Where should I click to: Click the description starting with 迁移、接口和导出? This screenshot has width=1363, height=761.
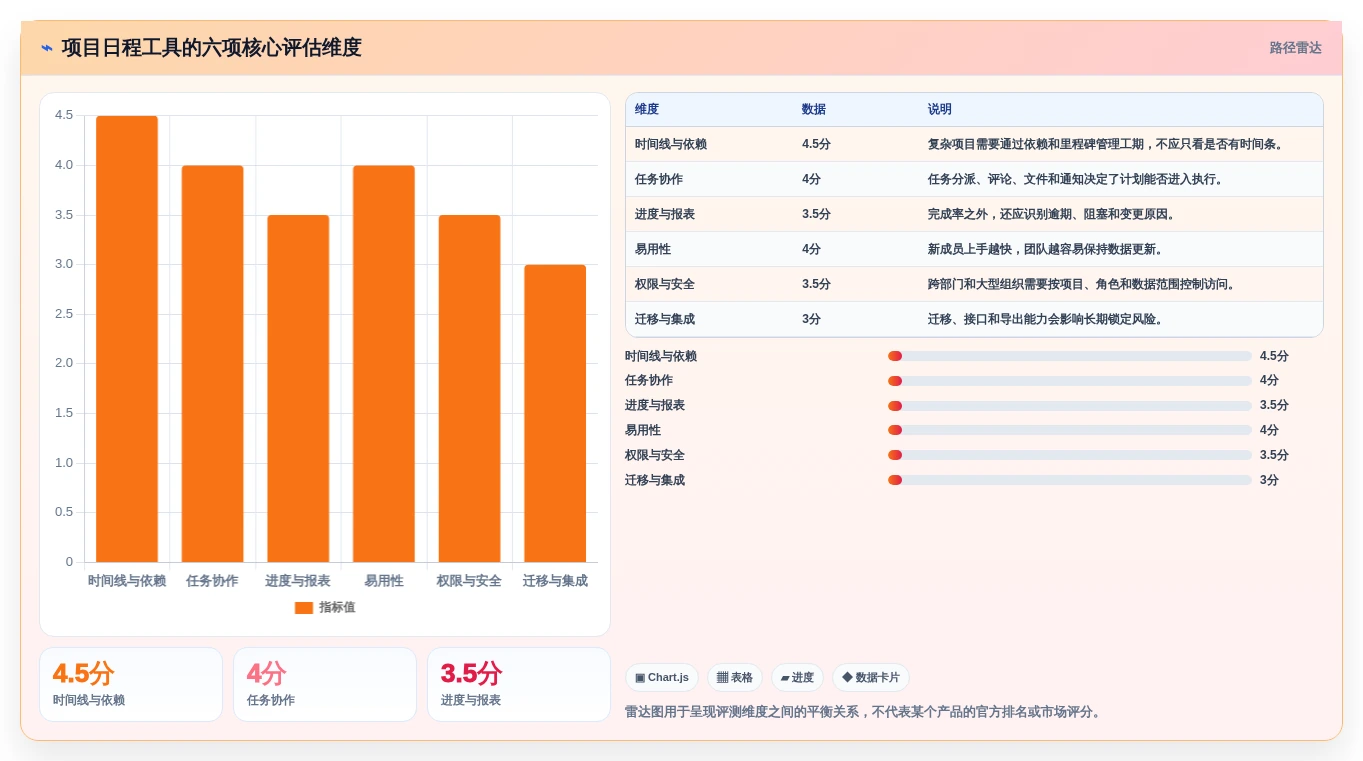(1045, 319)
